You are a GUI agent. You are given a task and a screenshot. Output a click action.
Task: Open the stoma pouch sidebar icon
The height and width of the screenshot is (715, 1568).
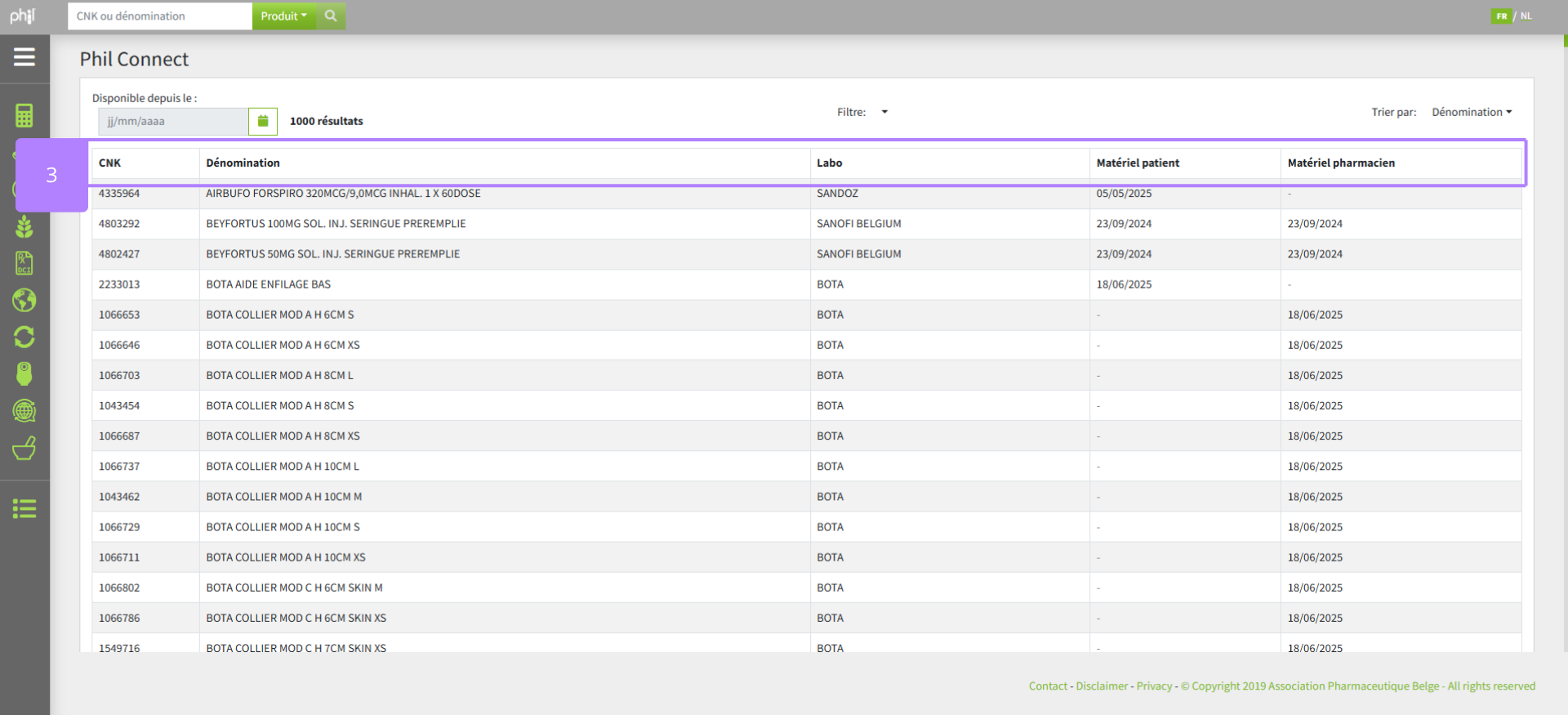pos(24,373)
